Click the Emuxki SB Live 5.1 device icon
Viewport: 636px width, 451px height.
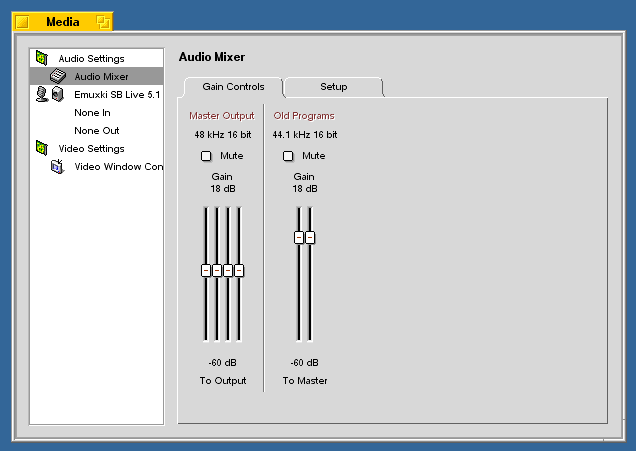[50, 95]
